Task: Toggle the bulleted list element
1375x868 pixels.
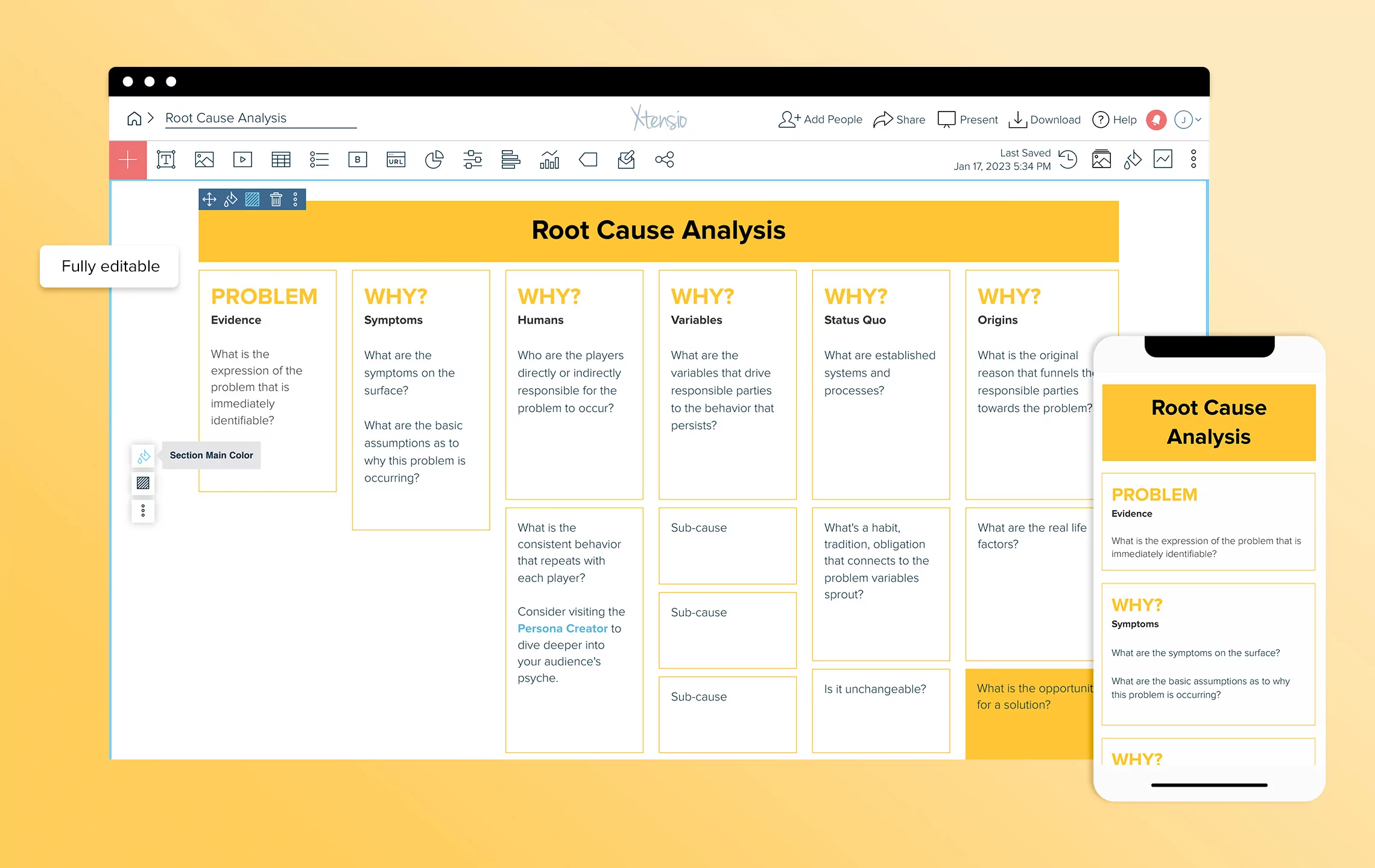Action: click(319, 159)
